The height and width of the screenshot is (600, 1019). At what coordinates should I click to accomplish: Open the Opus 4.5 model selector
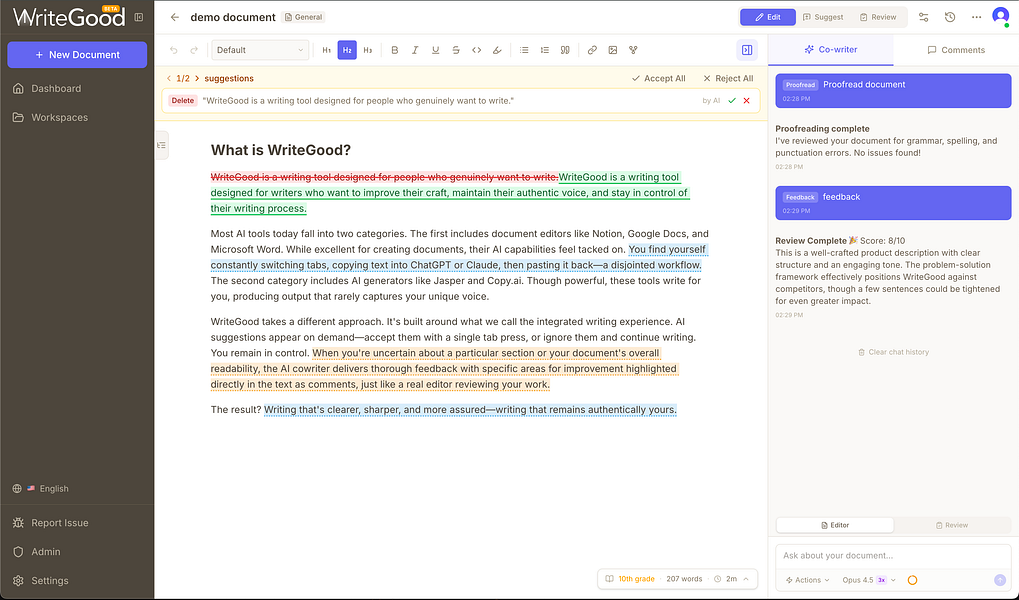coord(862,580)
